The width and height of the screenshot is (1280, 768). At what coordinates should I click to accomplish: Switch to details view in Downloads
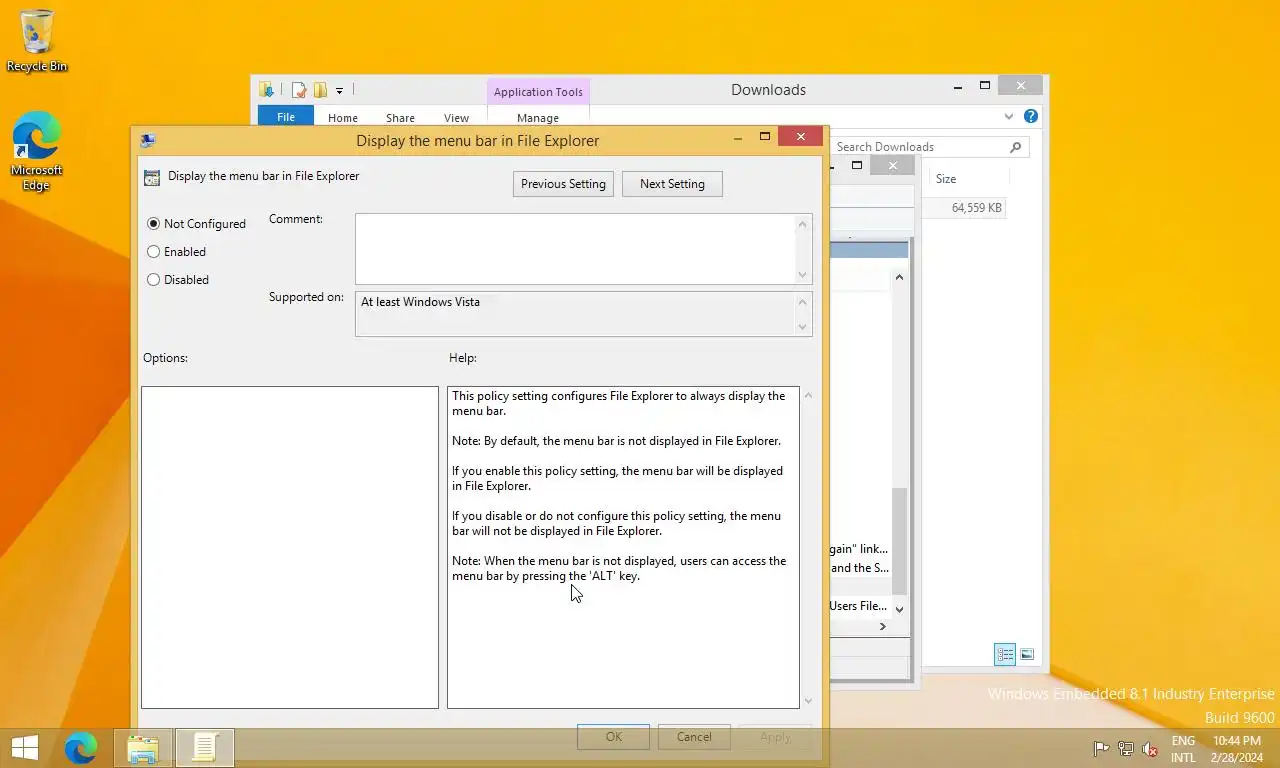[x=1005, y=655]
